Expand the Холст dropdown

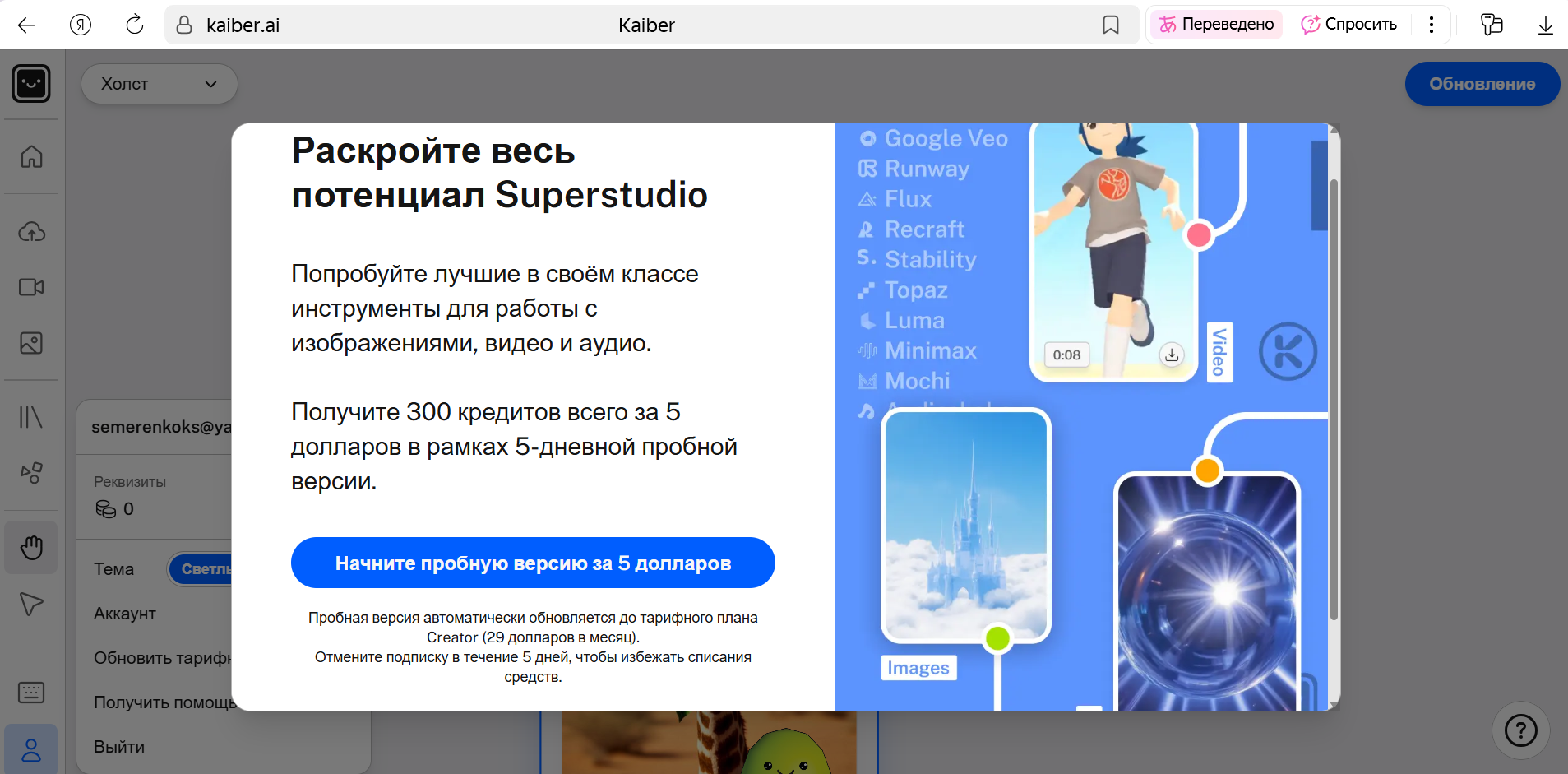click(159, 84)
